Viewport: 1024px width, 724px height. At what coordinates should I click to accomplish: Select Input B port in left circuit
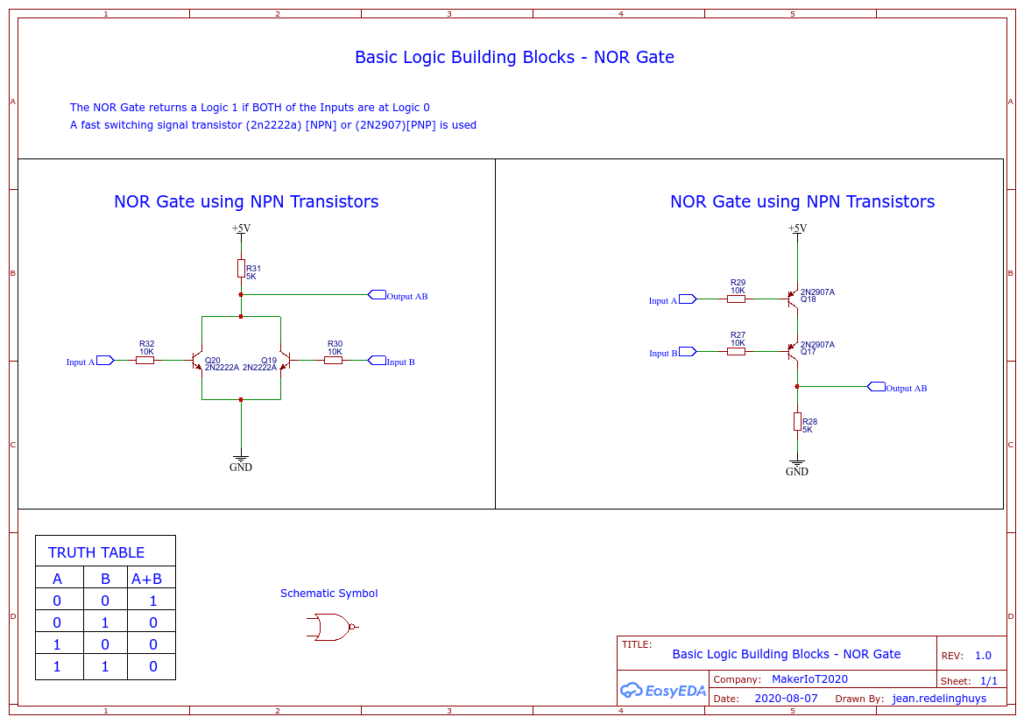click(x=391, y=361)
